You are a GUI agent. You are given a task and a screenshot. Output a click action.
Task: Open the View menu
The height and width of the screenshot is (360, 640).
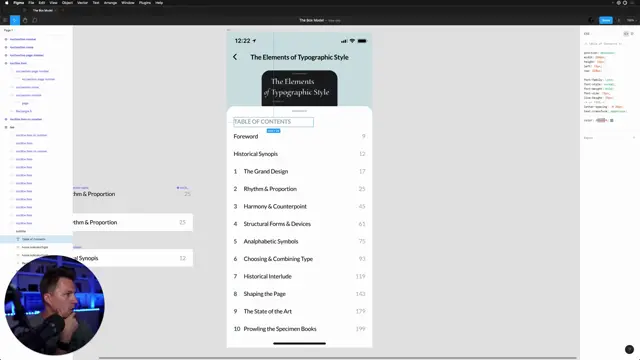click(x=53, y=3)
